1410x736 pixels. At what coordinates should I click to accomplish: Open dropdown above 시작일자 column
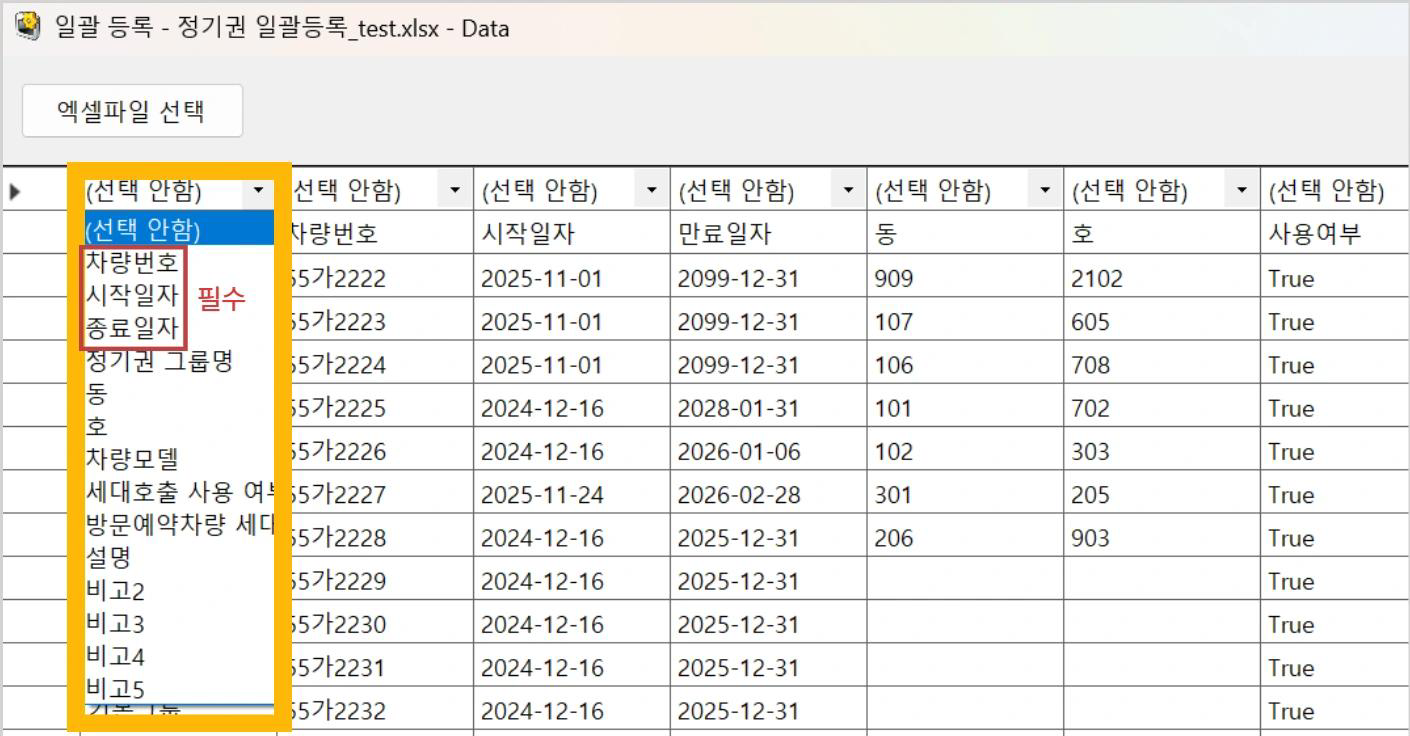(653, 190)
